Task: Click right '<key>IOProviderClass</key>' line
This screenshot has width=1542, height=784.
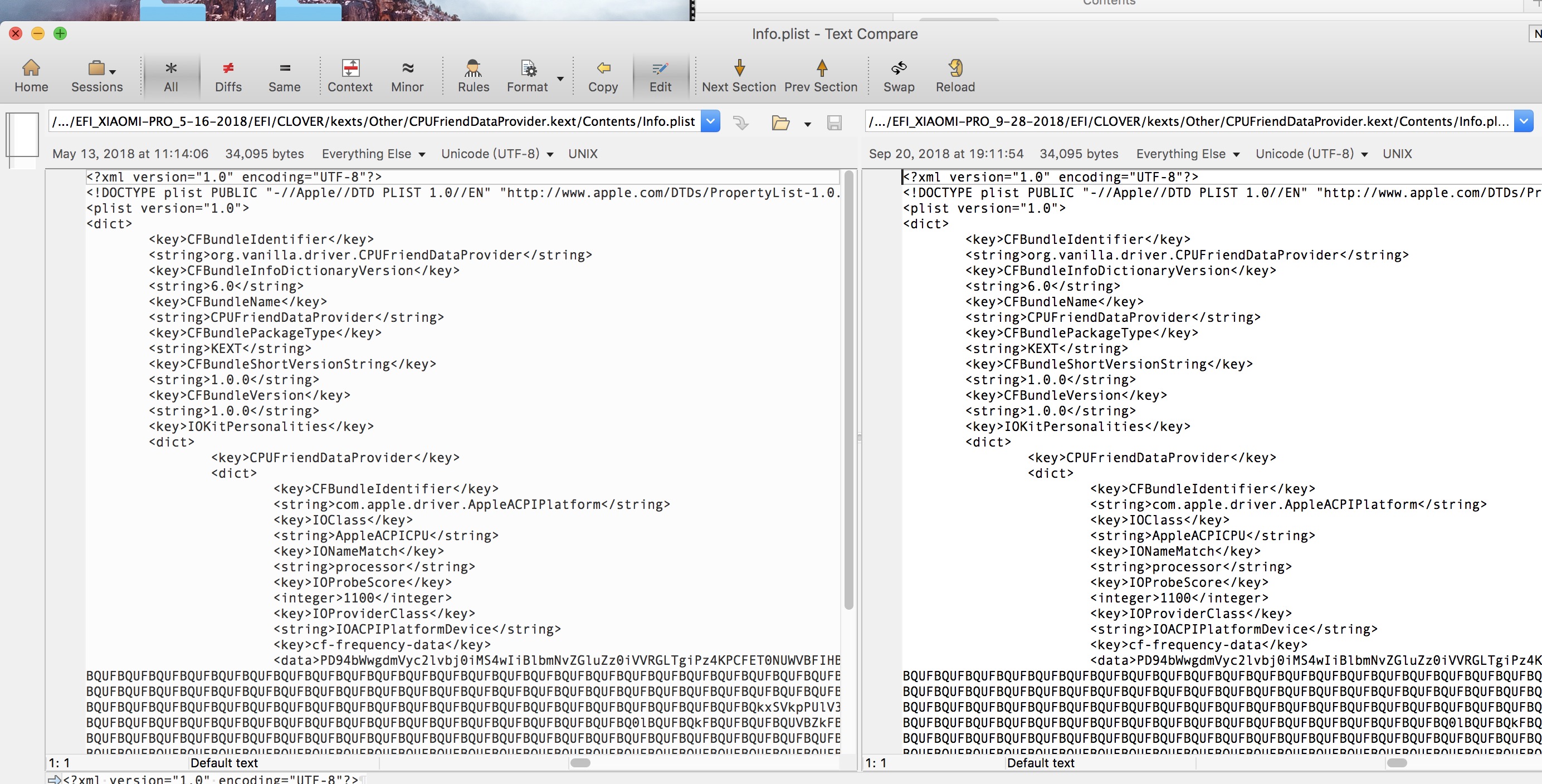Action: (x=1190, y=614)
